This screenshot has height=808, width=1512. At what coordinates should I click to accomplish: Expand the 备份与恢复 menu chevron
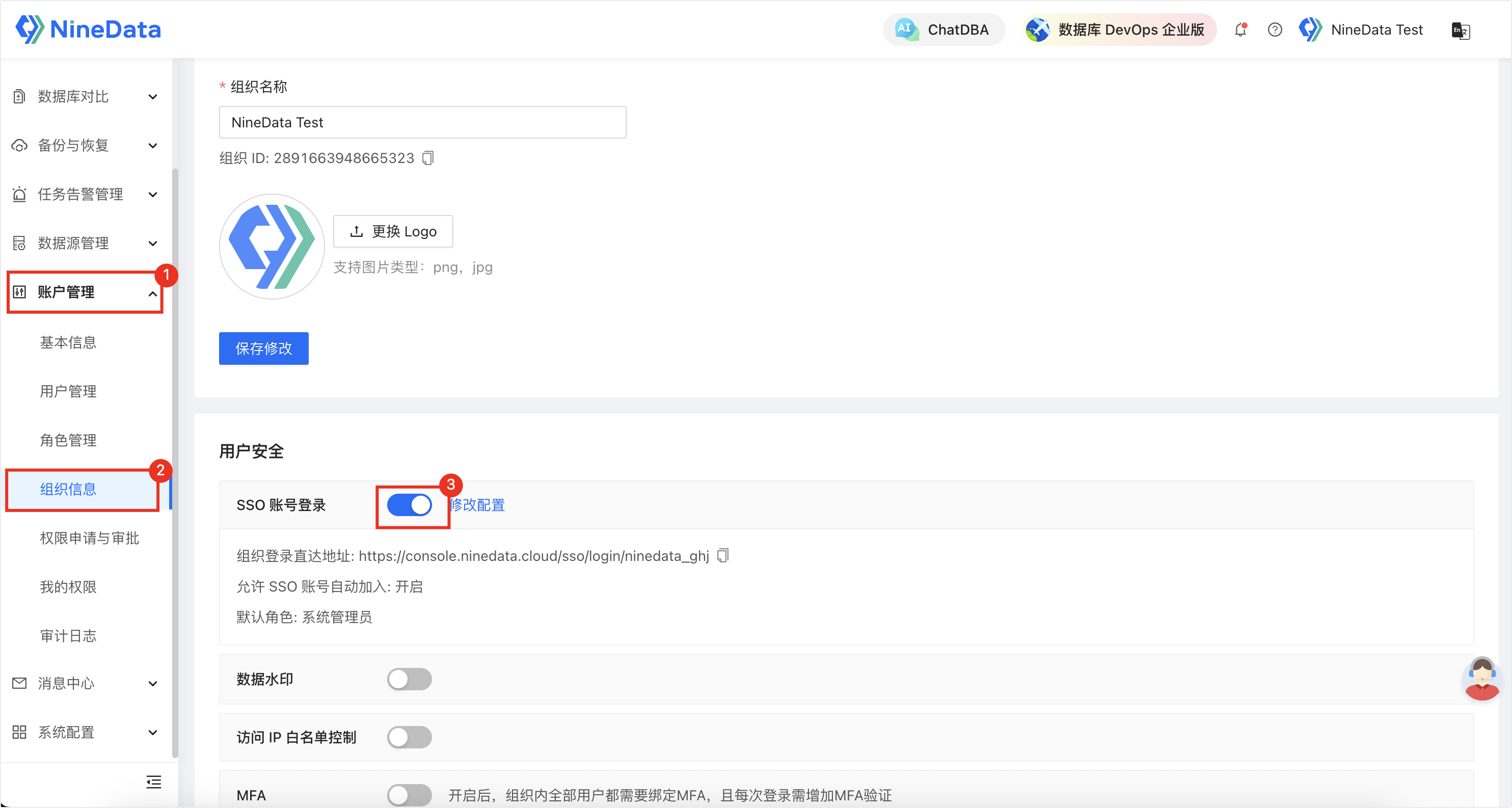point(153,146)
